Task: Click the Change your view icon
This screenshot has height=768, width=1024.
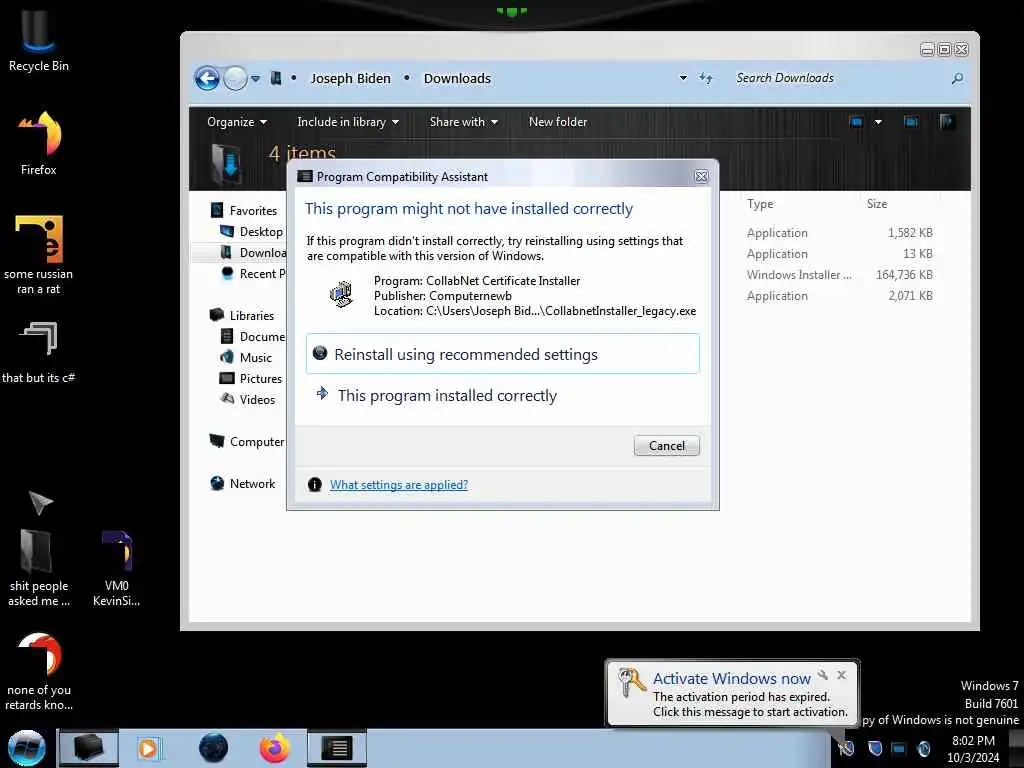Action: 856,122
